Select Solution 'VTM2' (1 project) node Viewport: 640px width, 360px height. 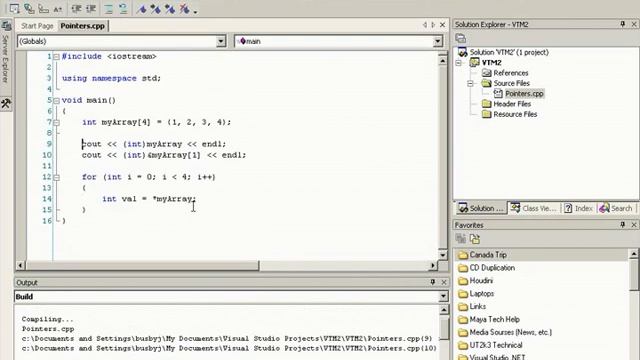point(509,52)
